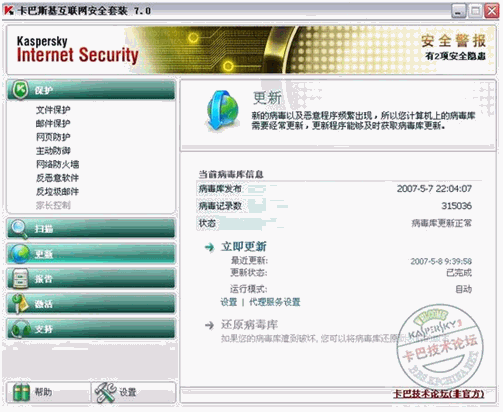503x412 pixels.
Task: Click the 病毒记录数 row label
Action: tap(220, 206)
